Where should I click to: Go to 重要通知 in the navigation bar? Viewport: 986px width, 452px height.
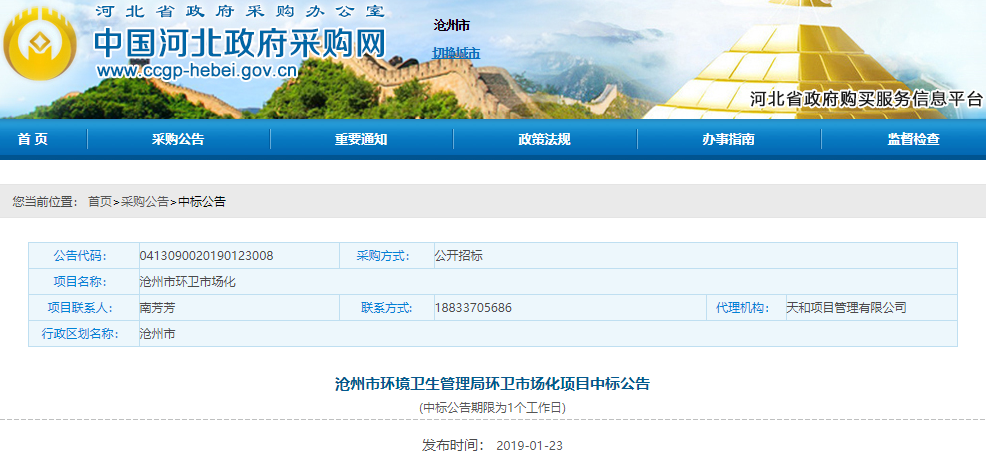(x=361, y=140)
